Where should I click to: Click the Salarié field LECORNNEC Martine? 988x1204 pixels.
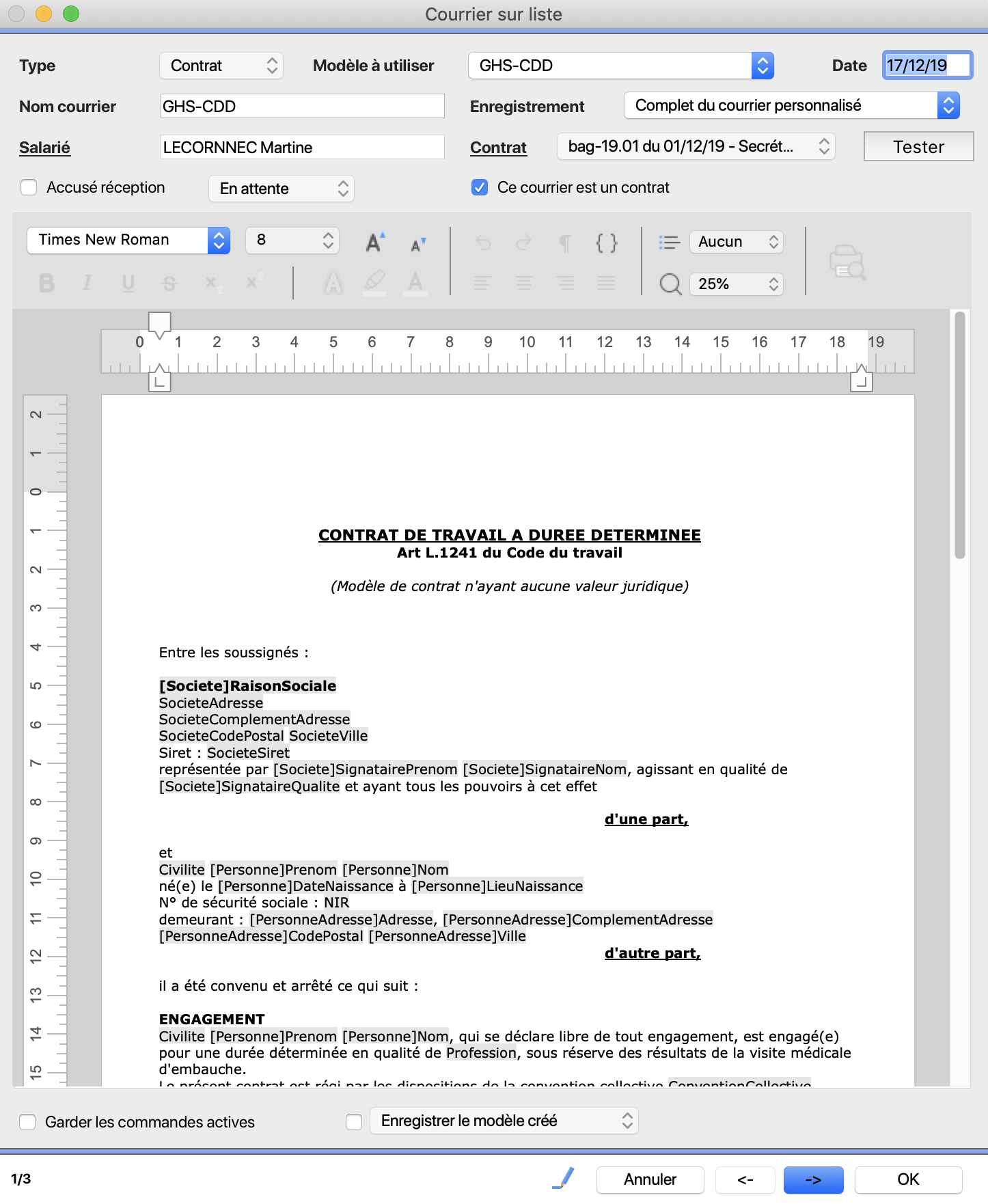coord(302,148)
